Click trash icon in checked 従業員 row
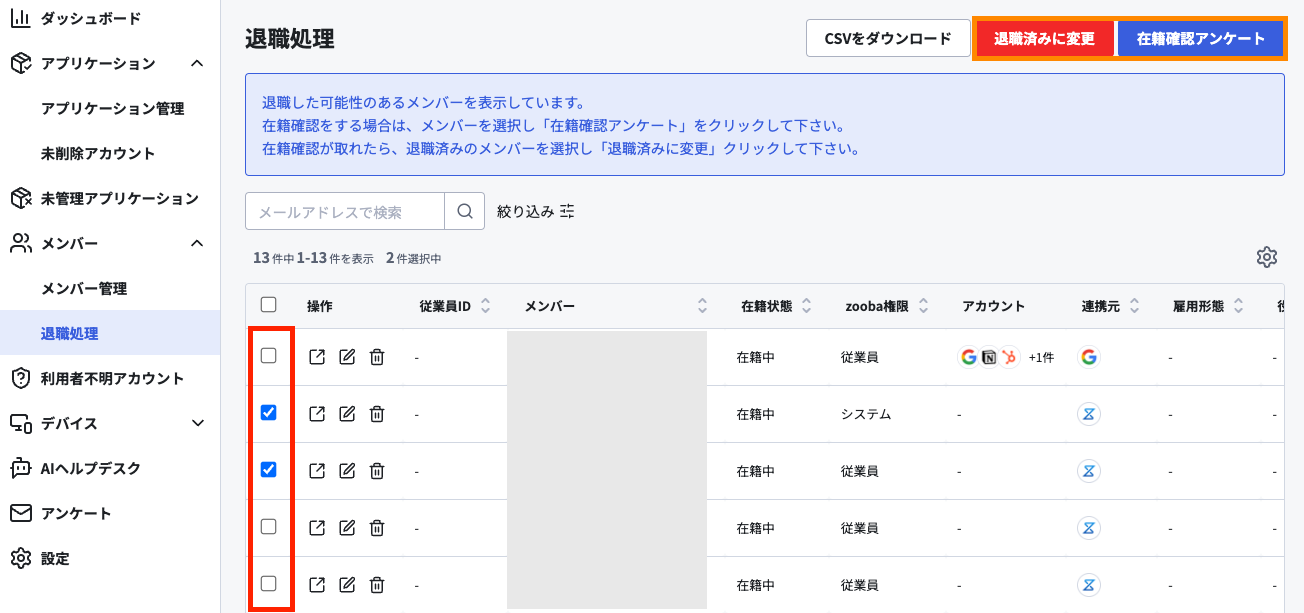 377,471
